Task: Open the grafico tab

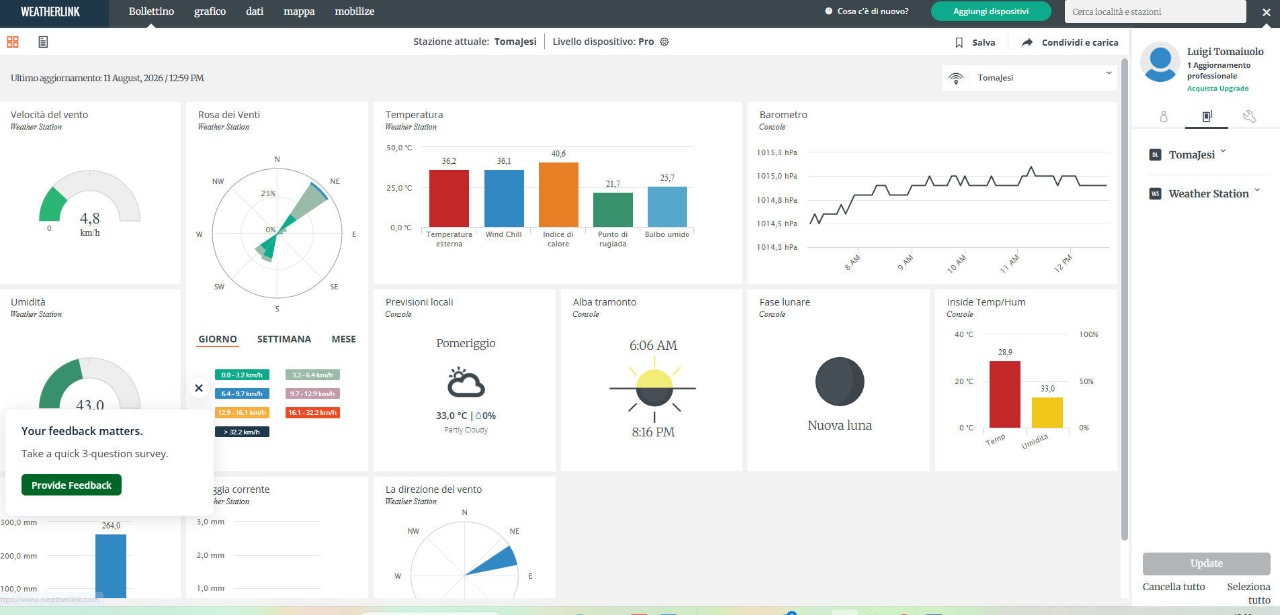Action: (210, 12)
